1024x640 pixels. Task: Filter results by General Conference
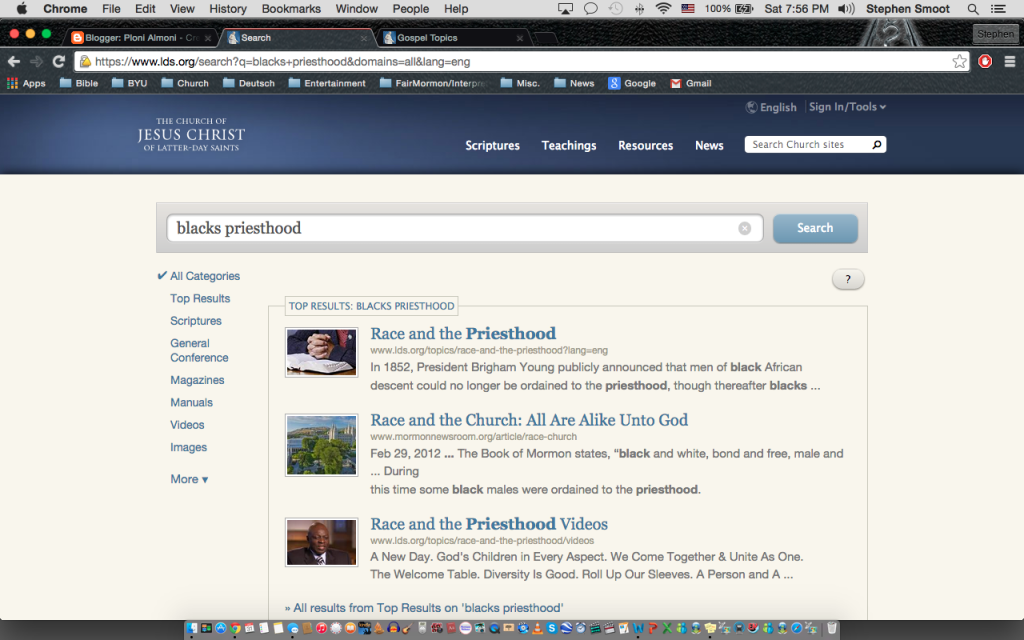[x=199, y=351]
